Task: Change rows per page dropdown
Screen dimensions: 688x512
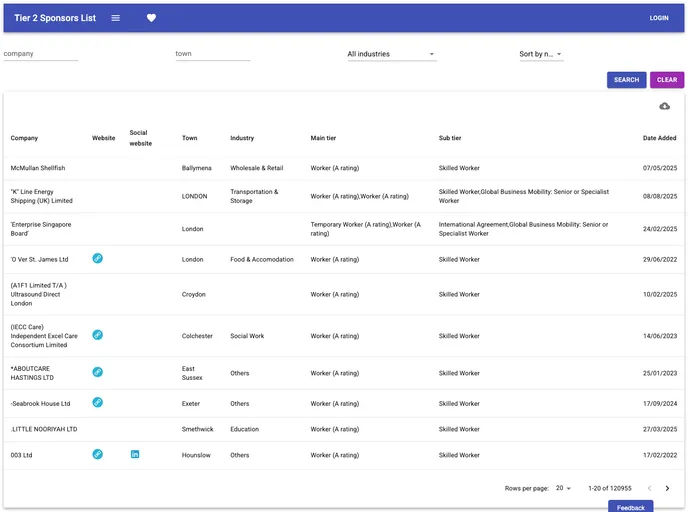Action: 563,488
